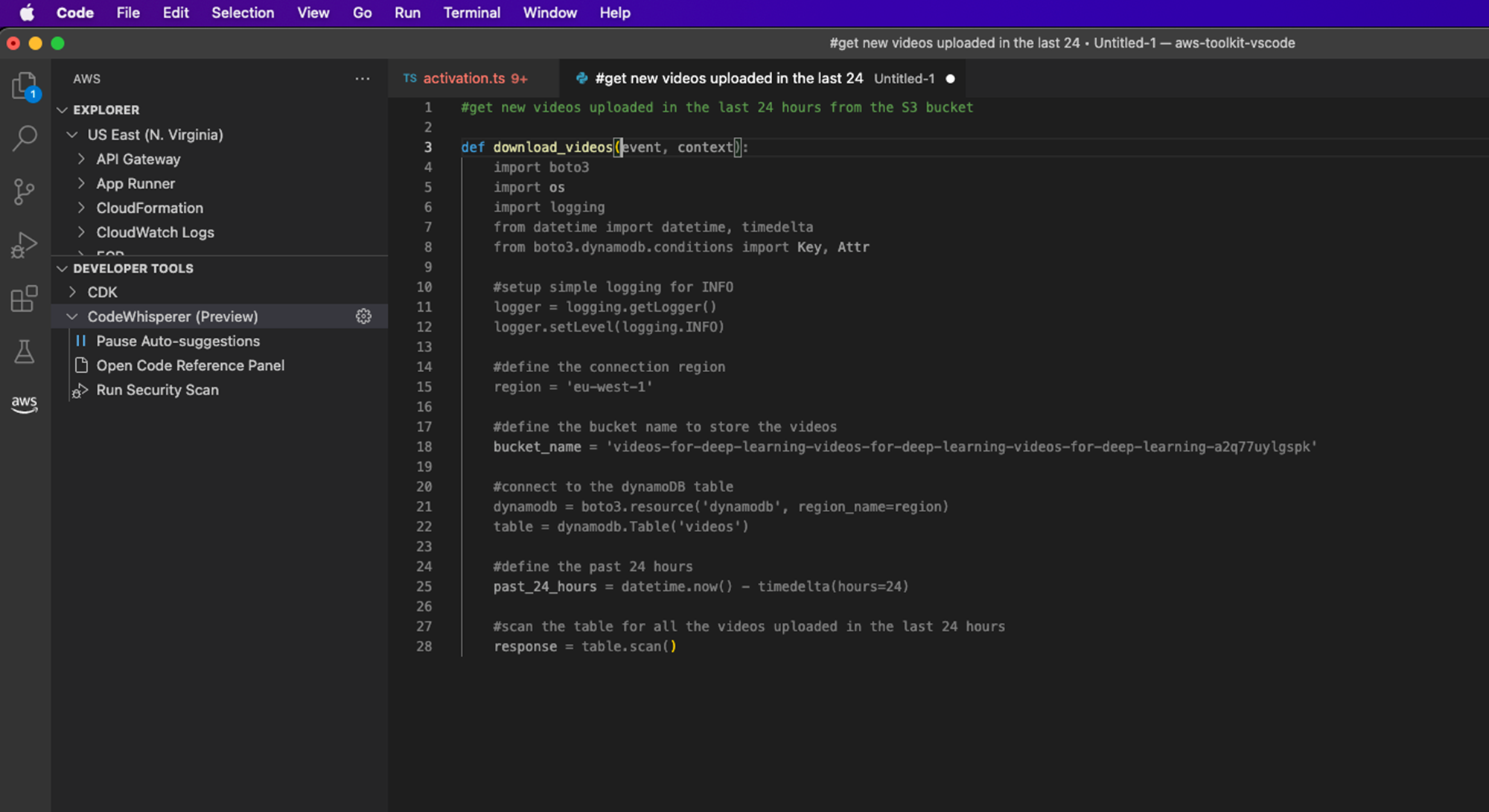Click the CodeWhisperer settings gear icon

(363, 316)
